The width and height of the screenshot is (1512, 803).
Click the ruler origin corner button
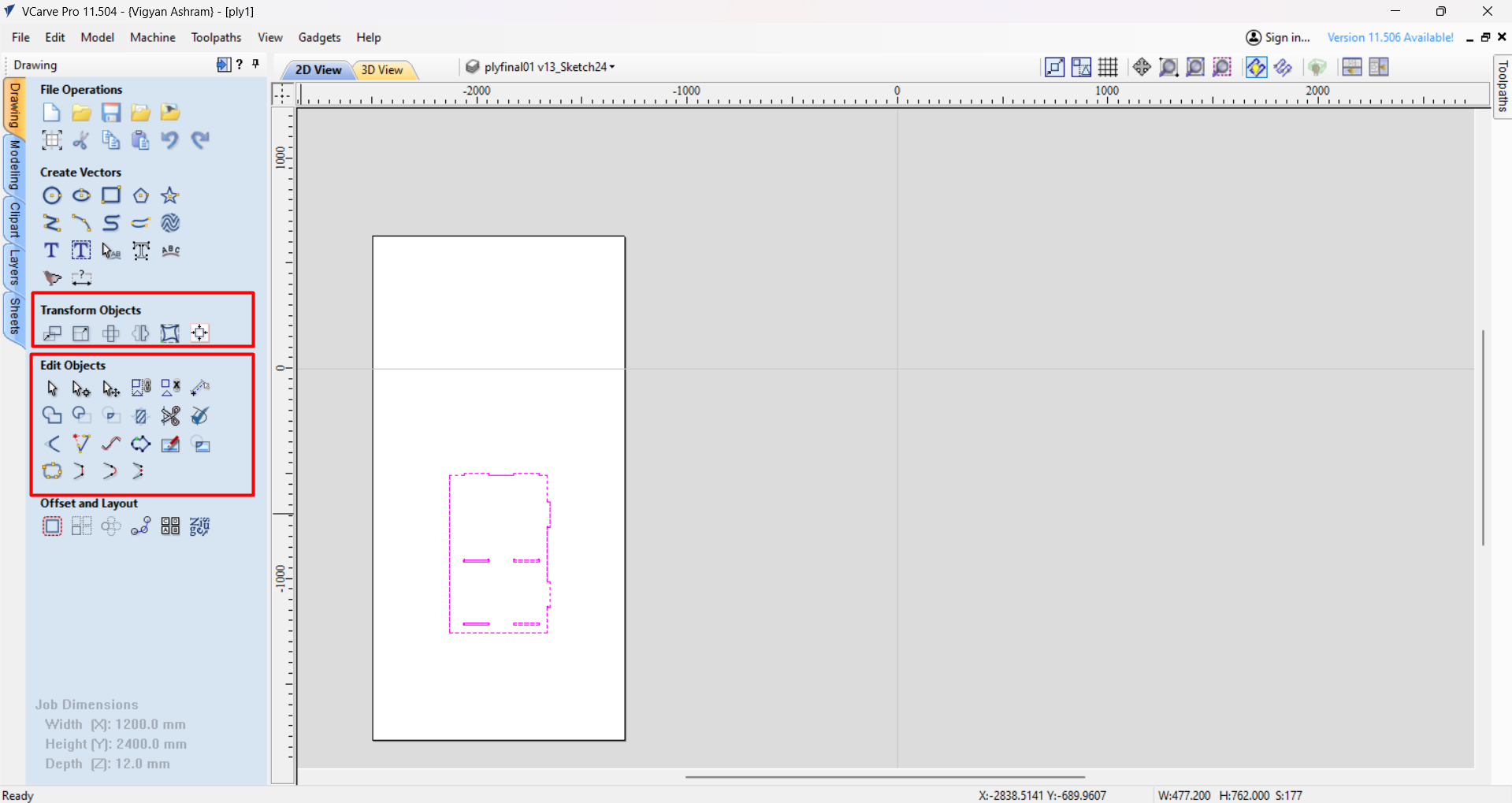[282, 95]
